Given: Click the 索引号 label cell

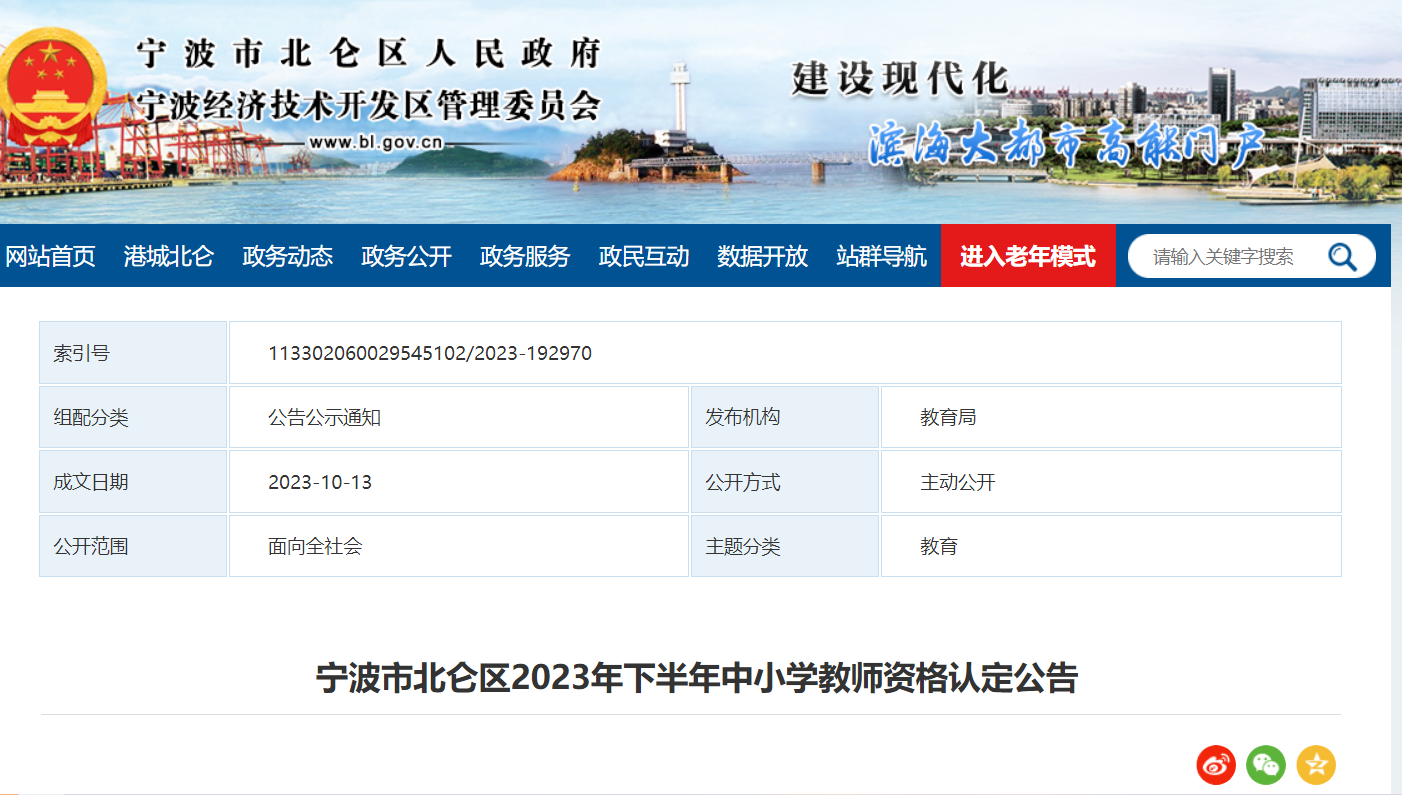Looking at the screenshot, I should pyautogui.click(x=133, y=353).
